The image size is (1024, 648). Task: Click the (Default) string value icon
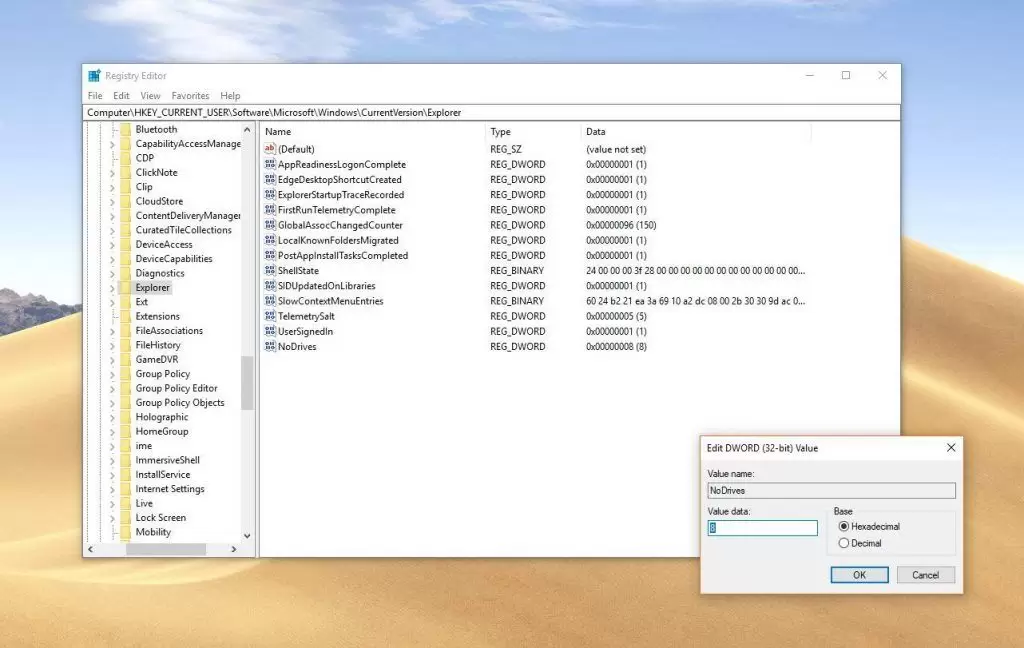(x=270, y=149)
